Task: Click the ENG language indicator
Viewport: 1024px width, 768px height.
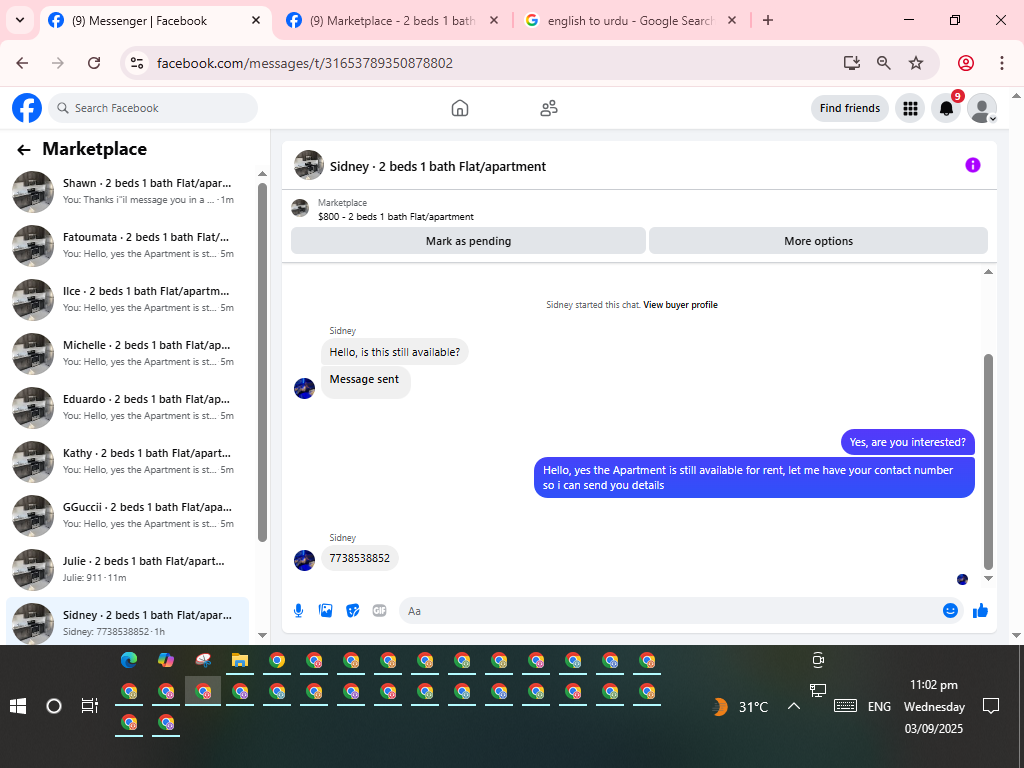Action: [879, 707]
